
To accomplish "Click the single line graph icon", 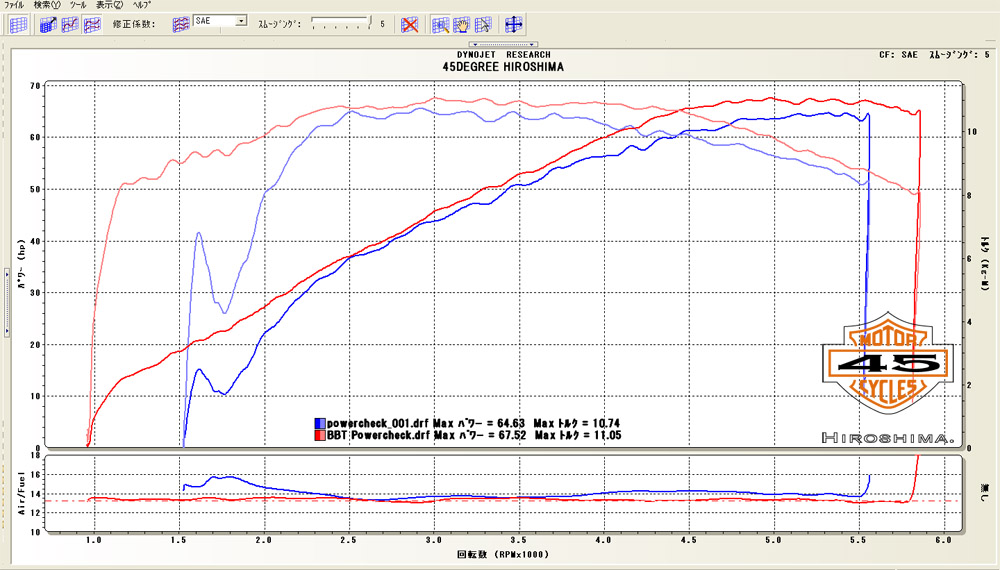I will 70,24.
